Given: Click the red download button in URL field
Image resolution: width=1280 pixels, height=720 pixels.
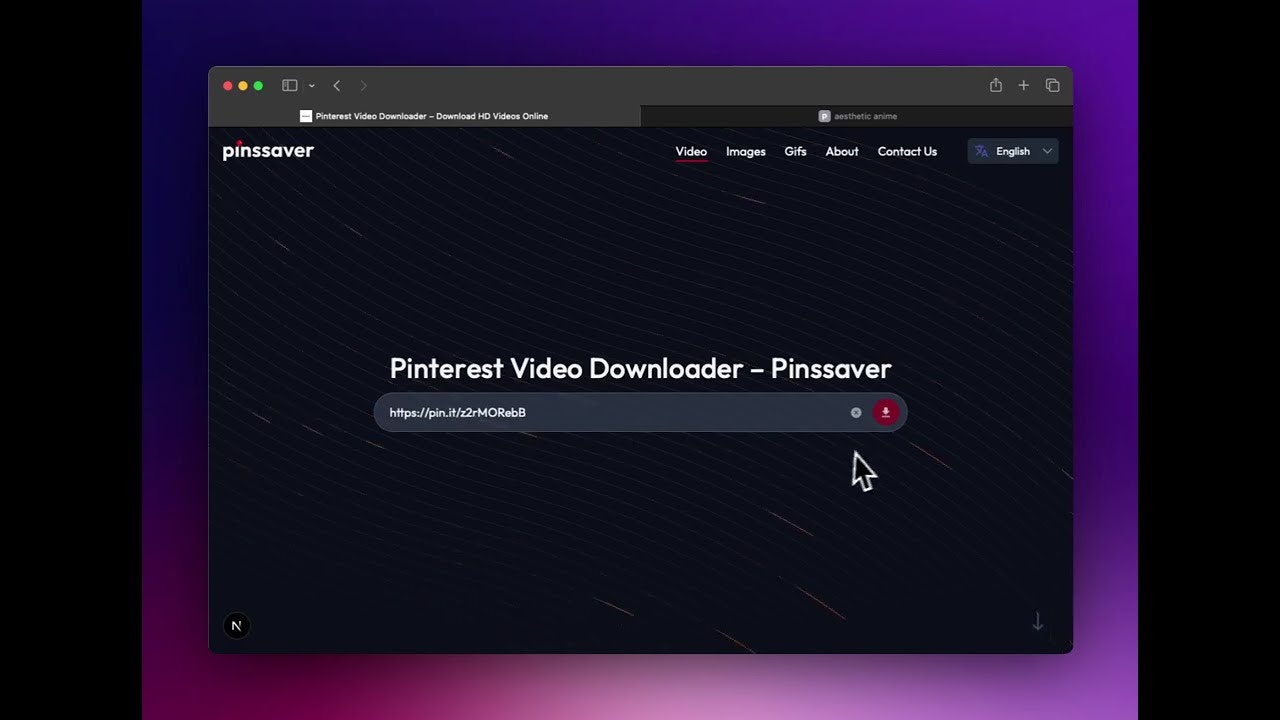Looking at the screenshot, I should point(886,412).
